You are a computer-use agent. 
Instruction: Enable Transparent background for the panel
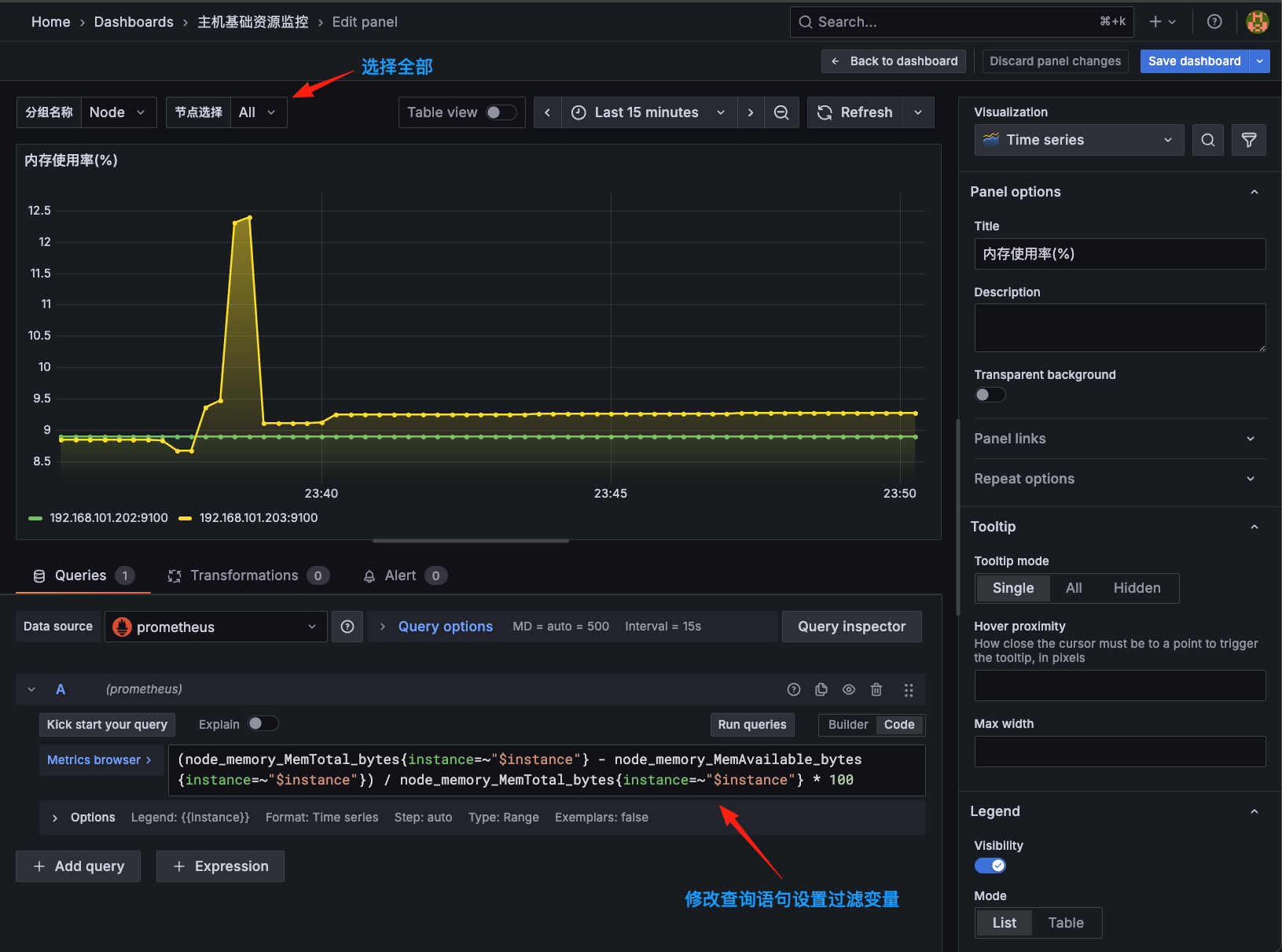point(990,394)
